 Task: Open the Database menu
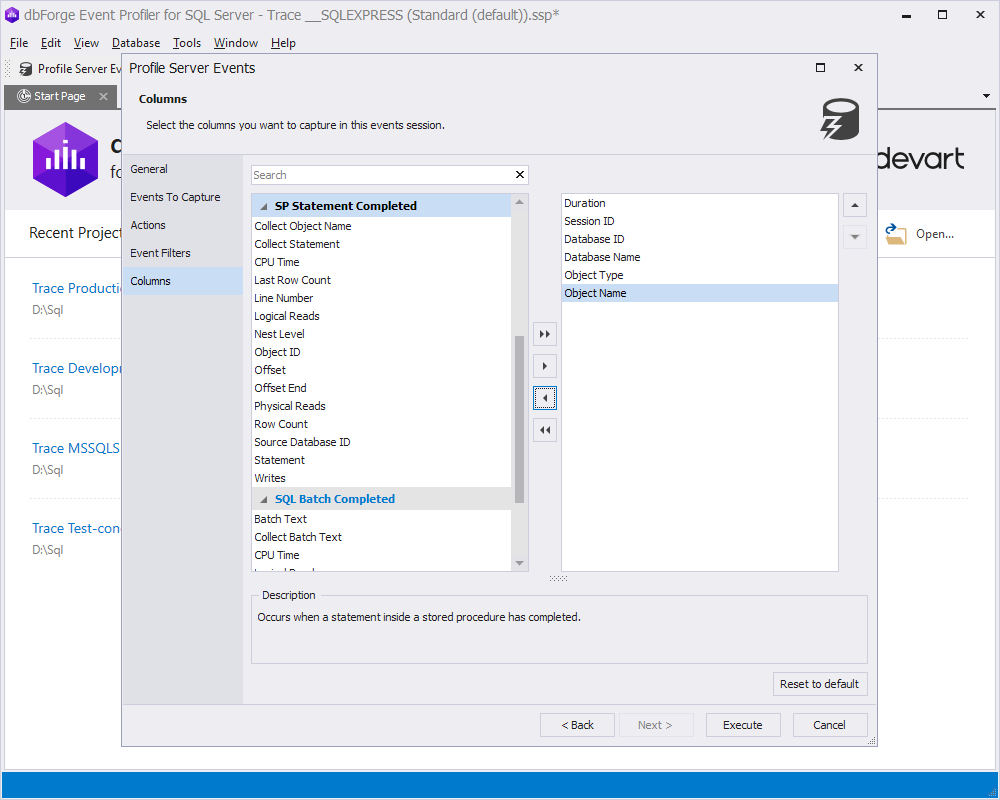tap(136, 43)
